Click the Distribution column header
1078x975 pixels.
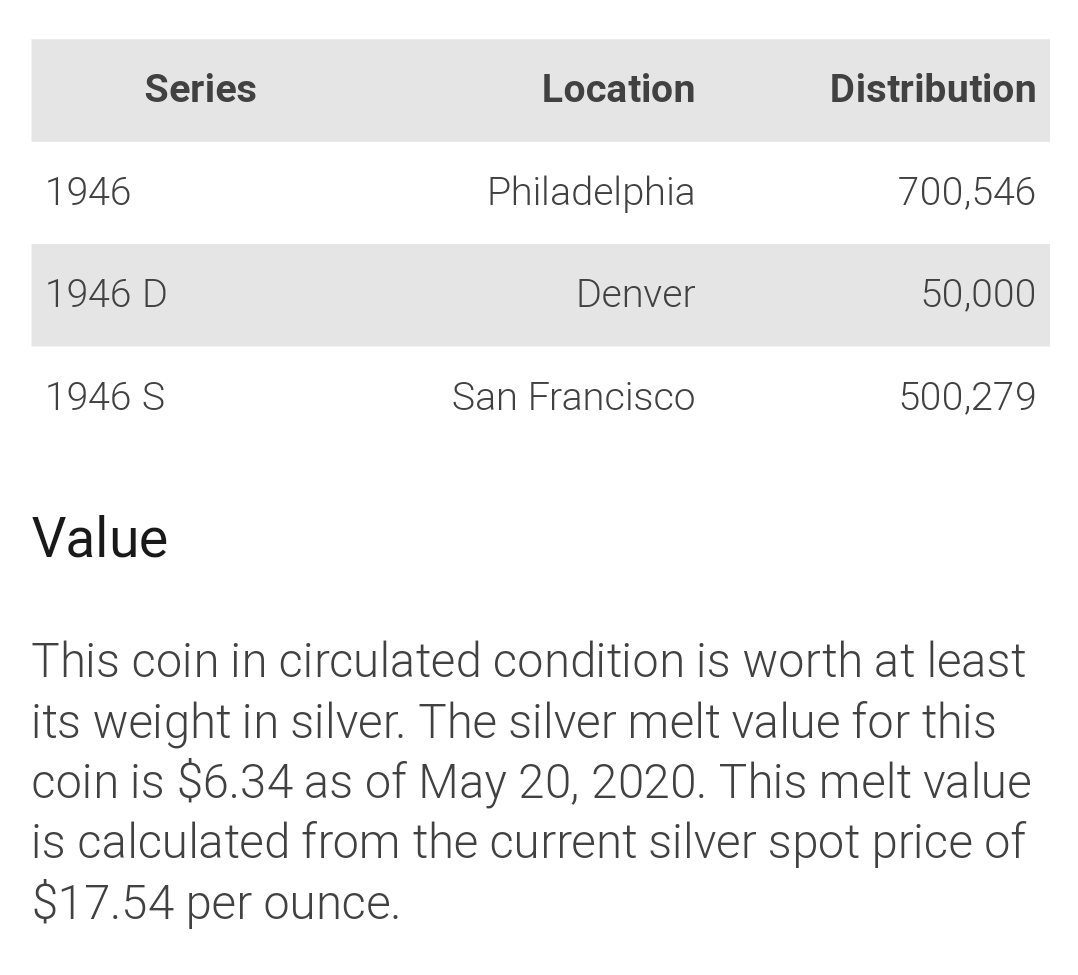point(932,89)
